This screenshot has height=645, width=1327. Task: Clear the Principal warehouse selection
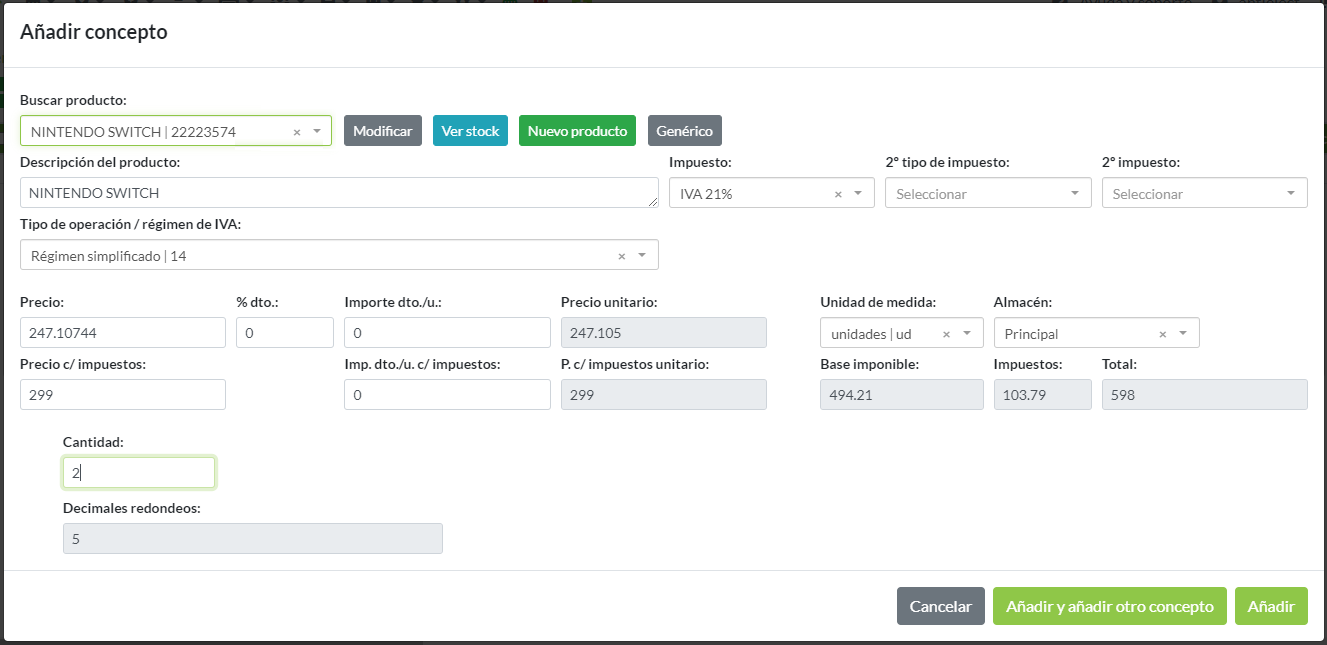[1162, 334]
